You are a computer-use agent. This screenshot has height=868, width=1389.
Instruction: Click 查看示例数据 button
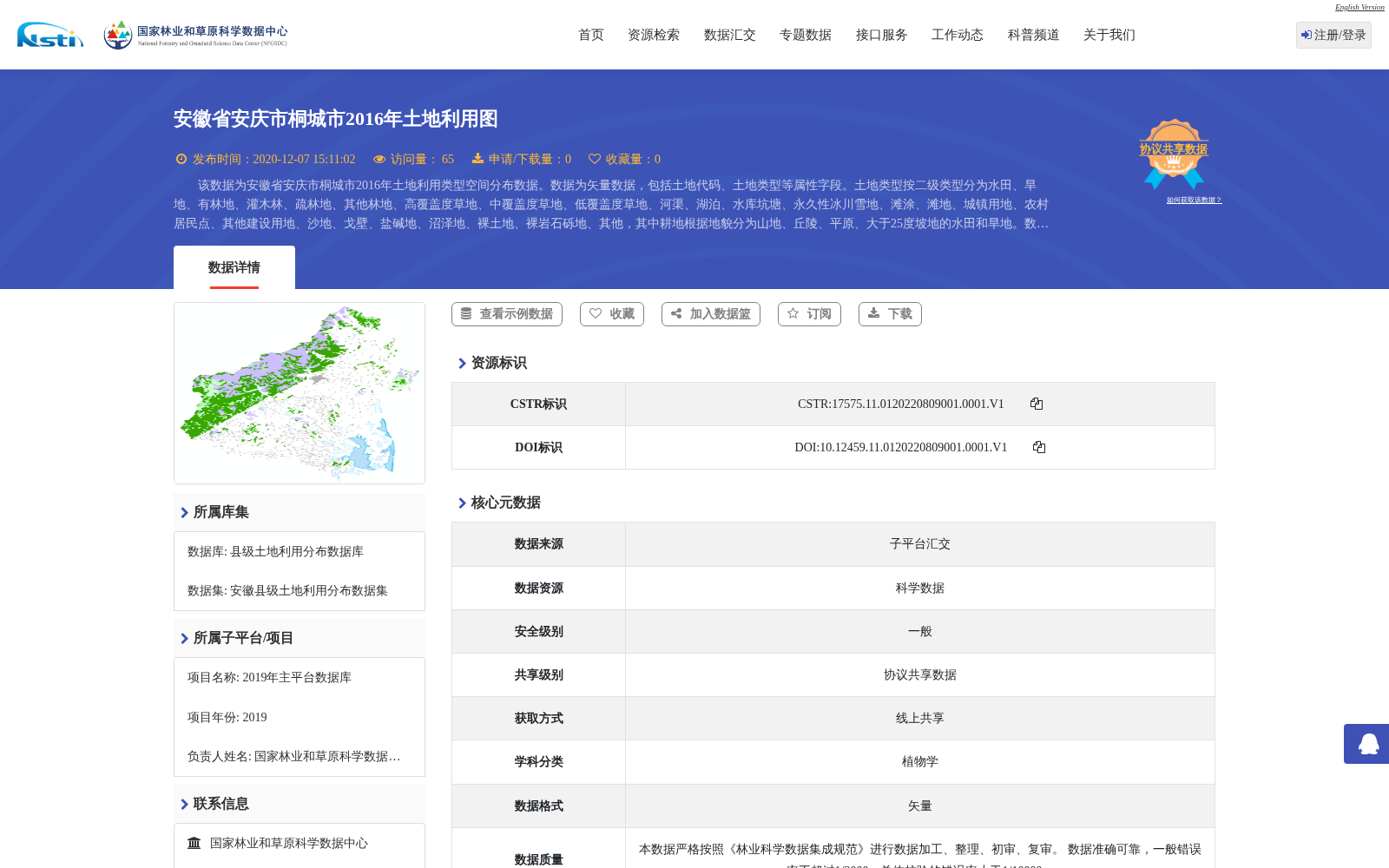(507, 314)
